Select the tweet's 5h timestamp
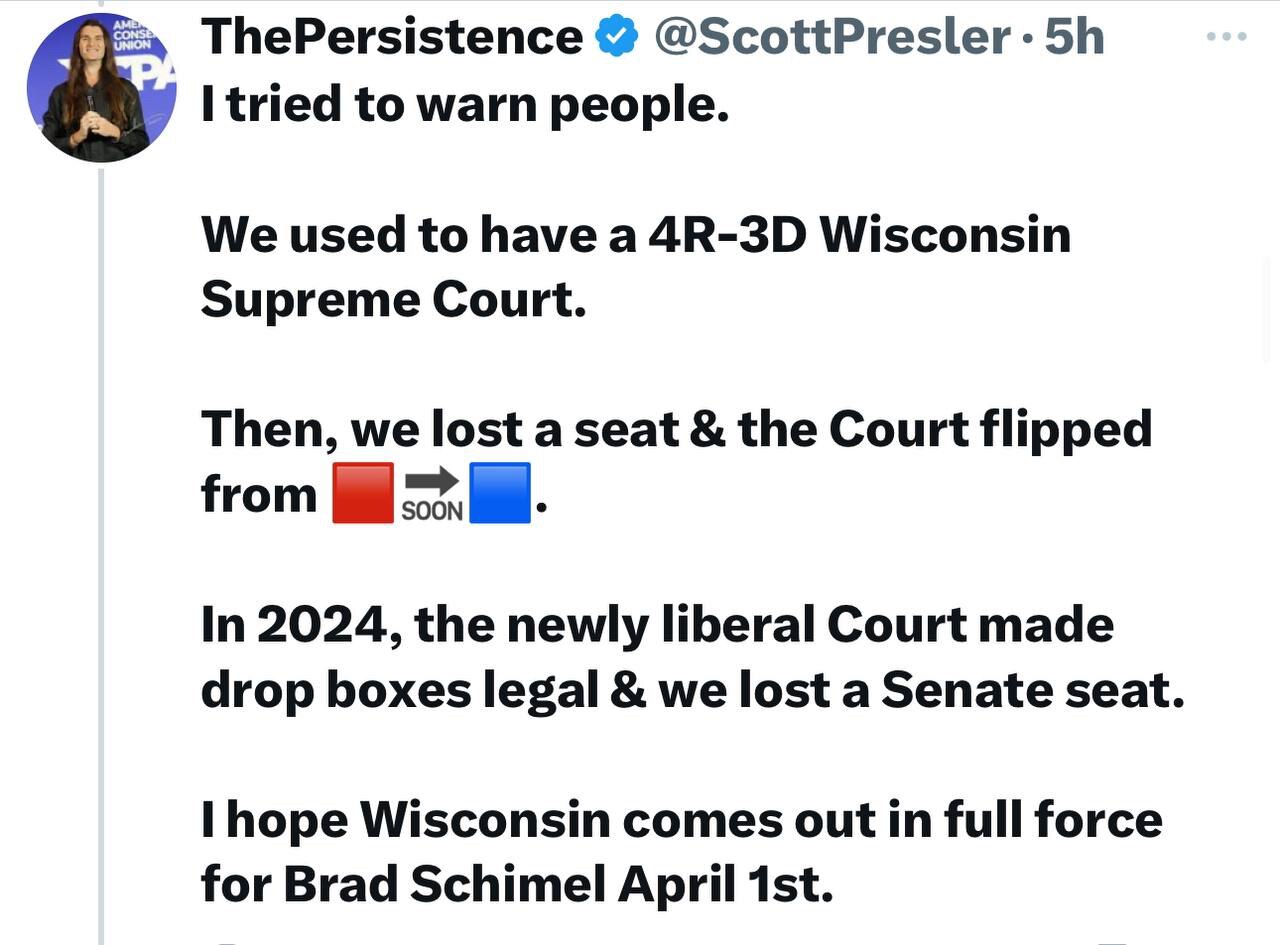Screen dimensions: 1280x945 (x=1077, y=36)
